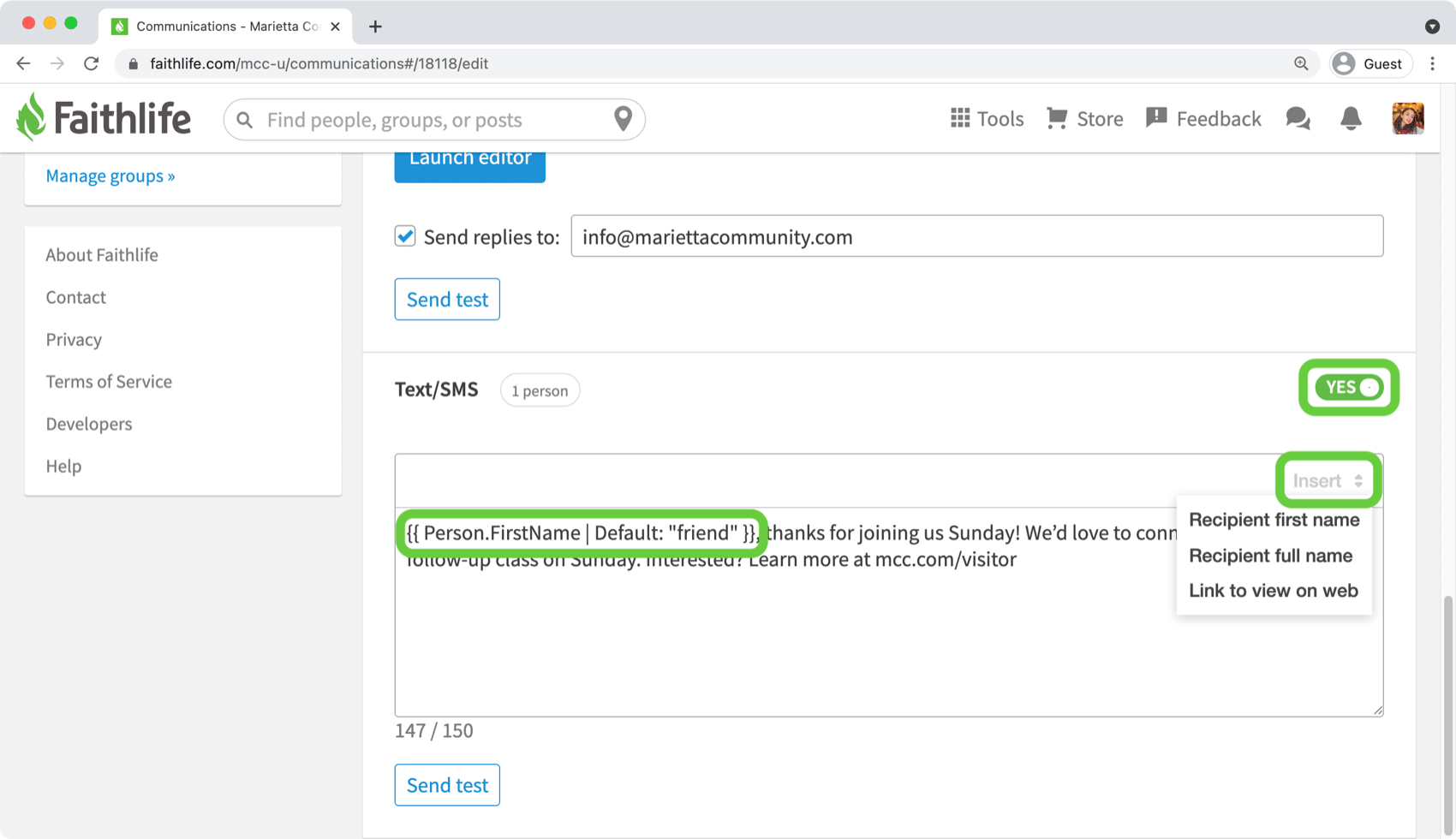This screenshot has width=1456, height=839.
Task: Click inside the SMS message text area
Action: point(889,612)
